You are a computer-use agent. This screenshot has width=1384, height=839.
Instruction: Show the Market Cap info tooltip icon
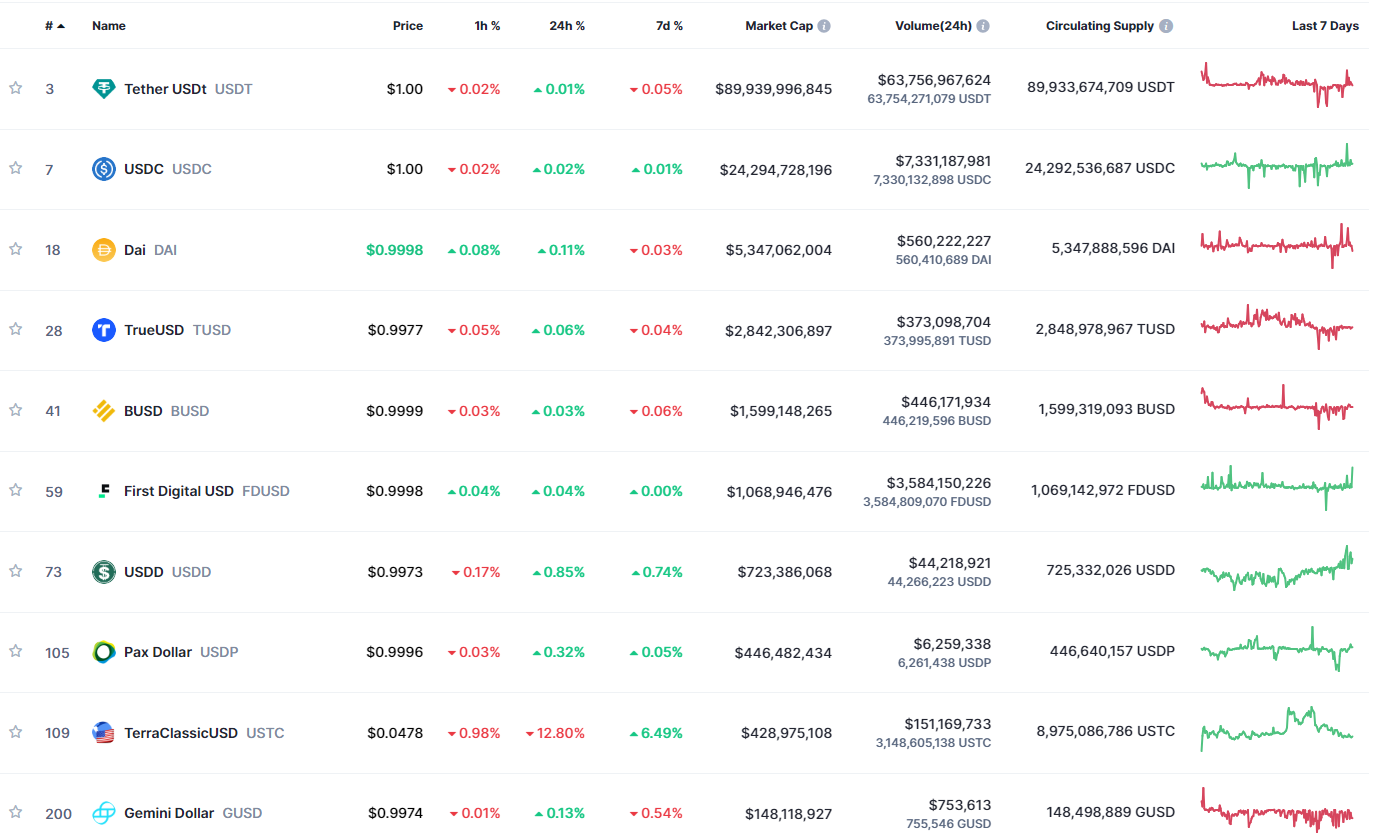824,26
